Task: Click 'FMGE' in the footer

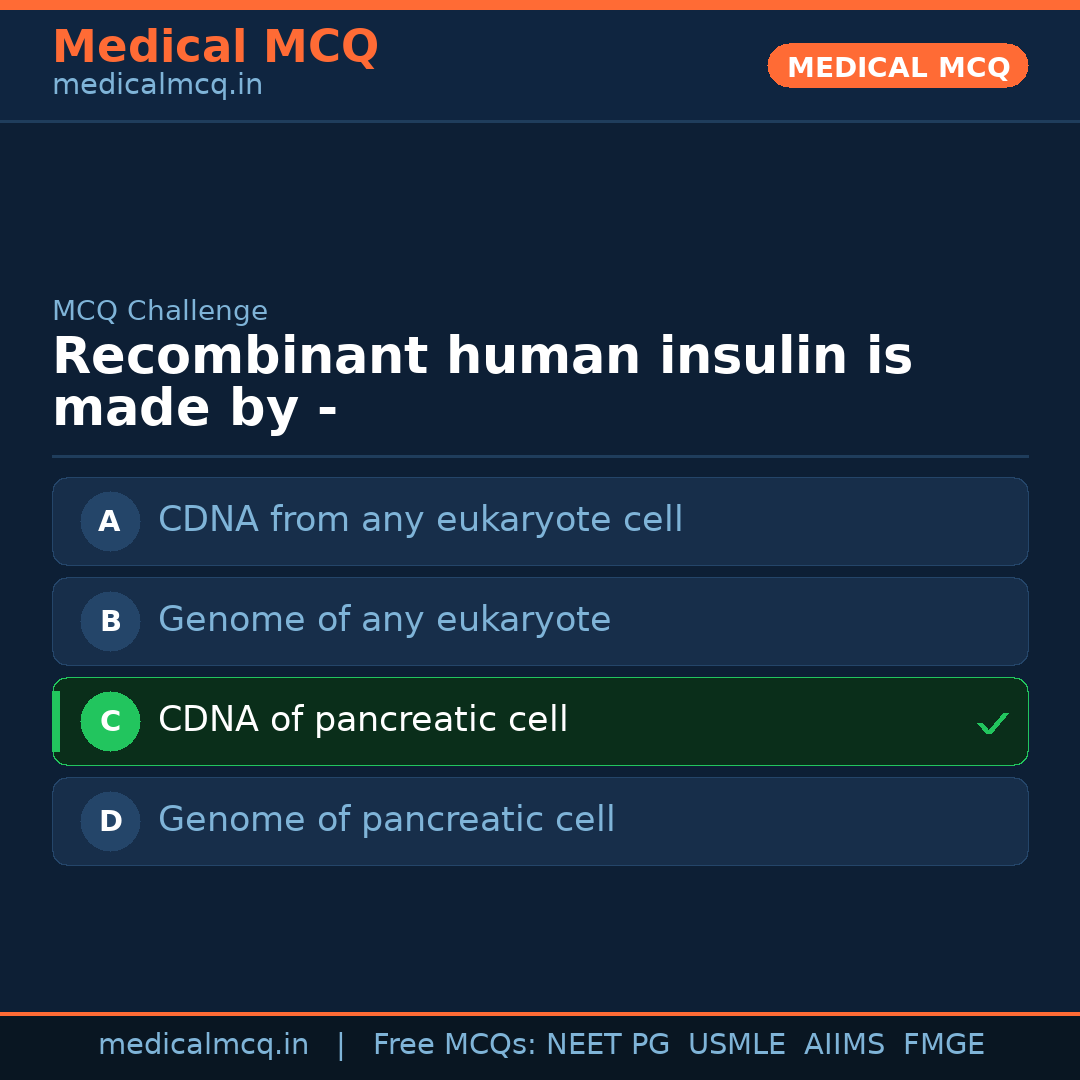Action: pos(943,1045)
